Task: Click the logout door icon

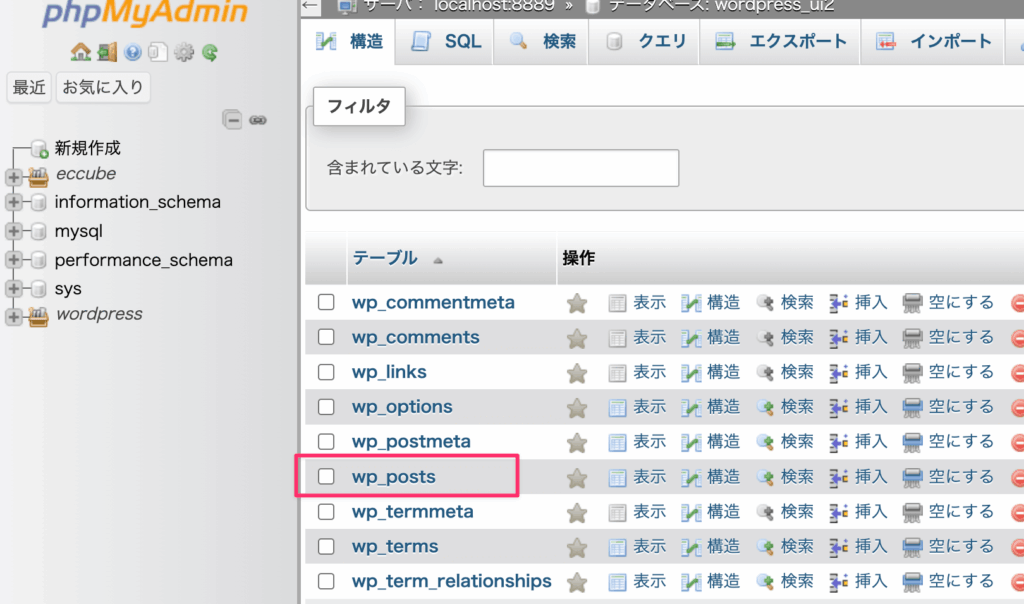Action: 107,52
